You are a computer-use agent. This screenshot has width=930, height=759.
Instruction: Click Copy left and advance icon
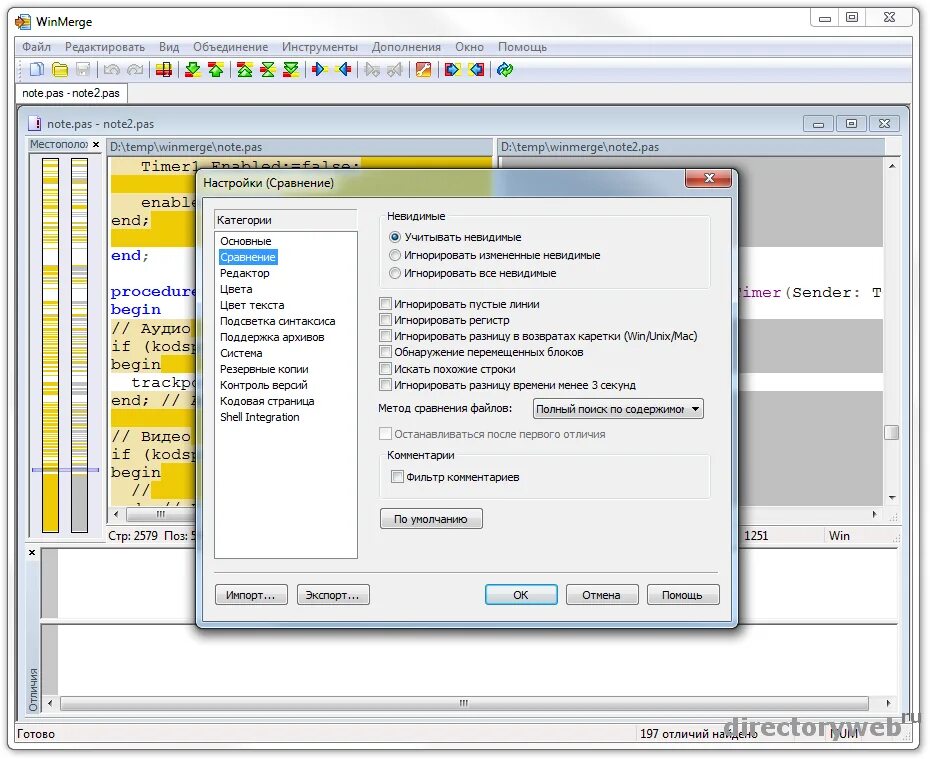coord(395,69)
